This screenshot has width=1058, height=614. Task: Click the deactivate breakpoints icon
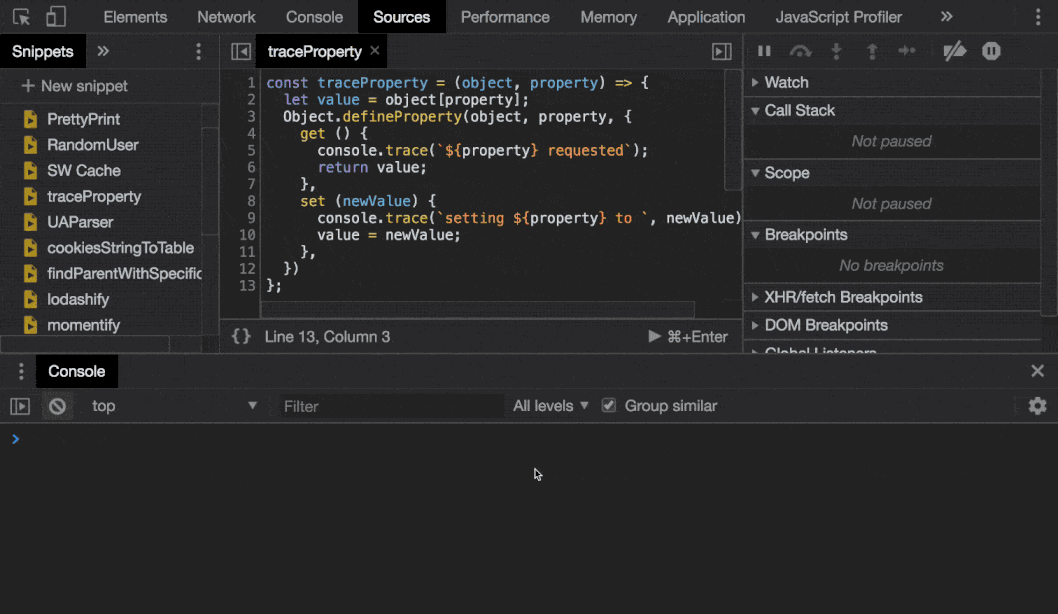click(x=955, y=51)
